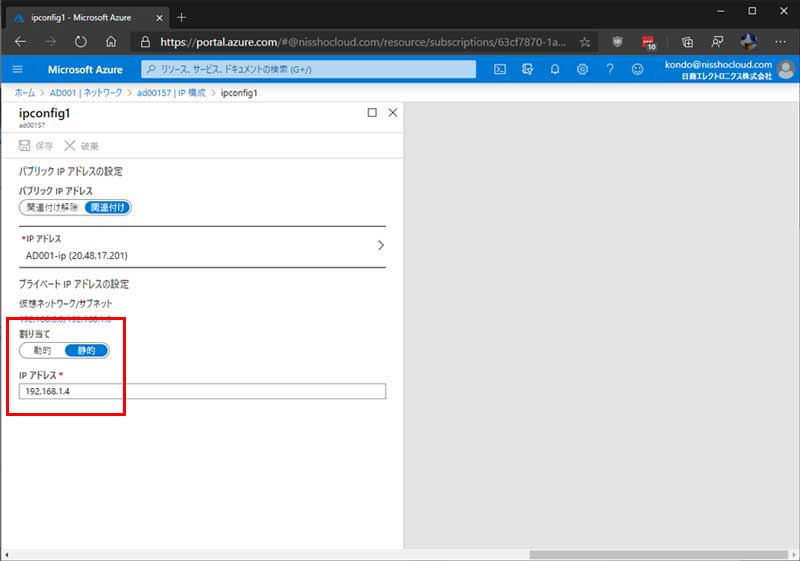Click the private IP アドレス input field

pyautogui.click(x=202, y=391)
